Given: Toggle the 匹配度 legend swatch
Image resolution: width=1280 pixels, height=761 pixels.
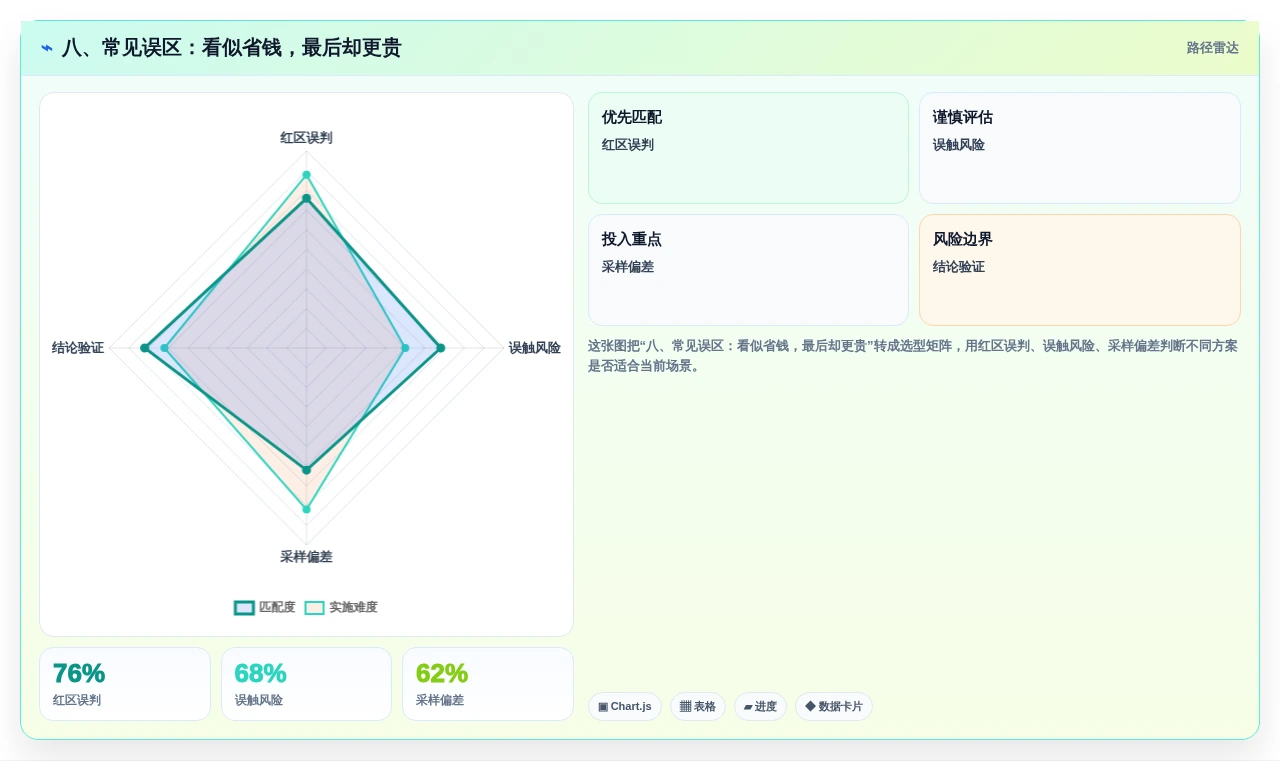Looking at the screenshot, I should [245, 607].
